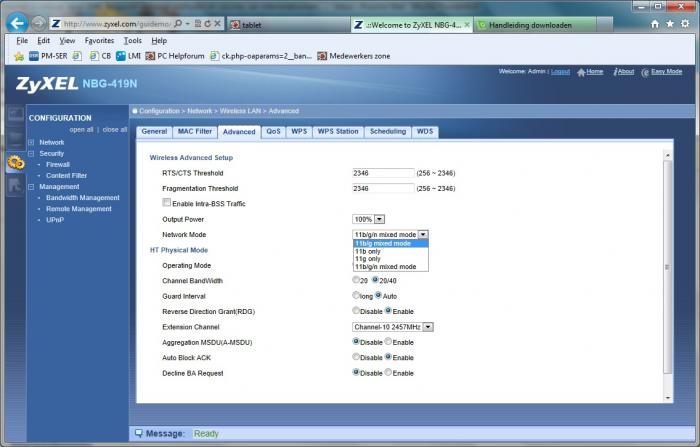700x447 pixels.
Task: Open the browser Tools gear icon
Action: click(685, 24)
